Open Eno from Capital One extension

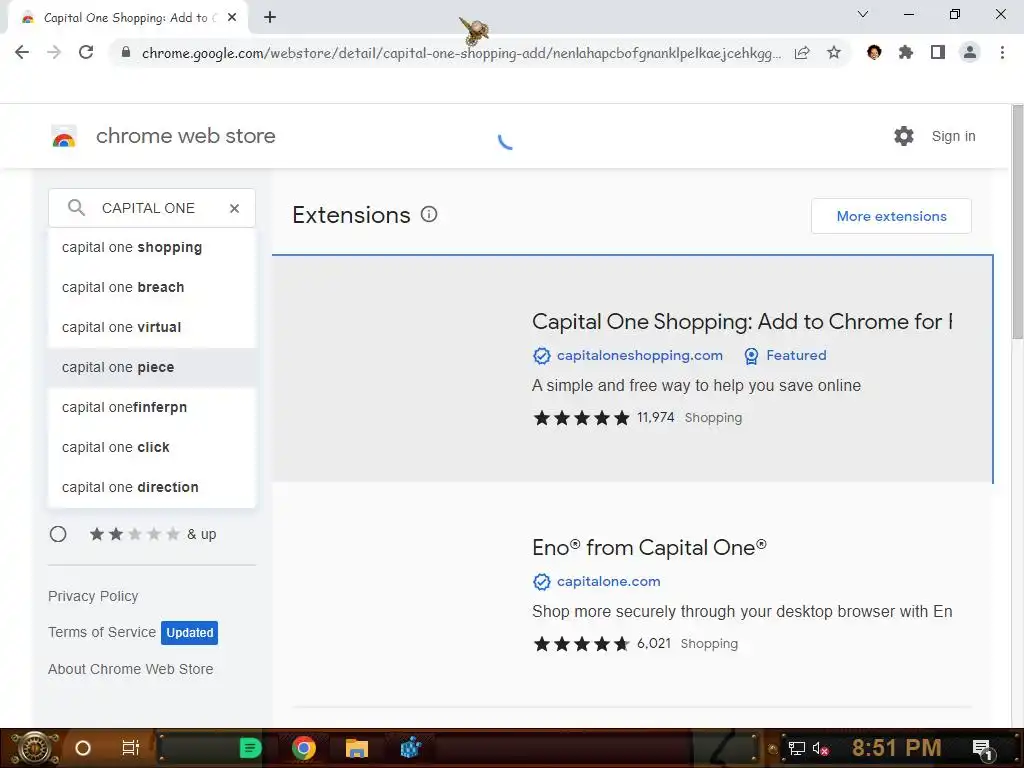[649, 547]
